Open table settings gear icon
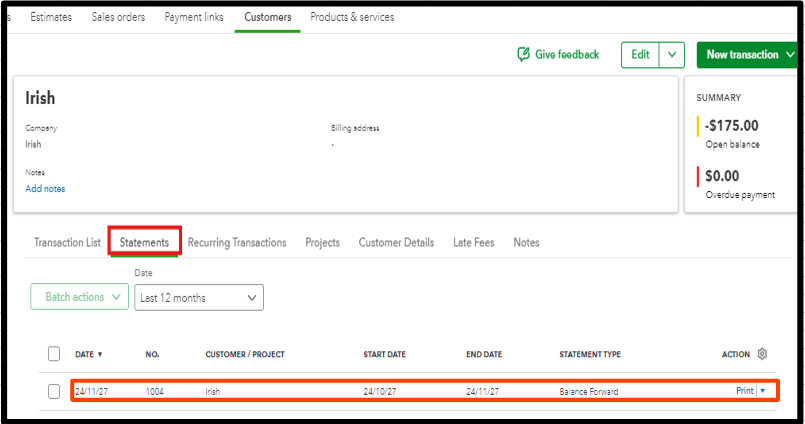 pos(762,354)
